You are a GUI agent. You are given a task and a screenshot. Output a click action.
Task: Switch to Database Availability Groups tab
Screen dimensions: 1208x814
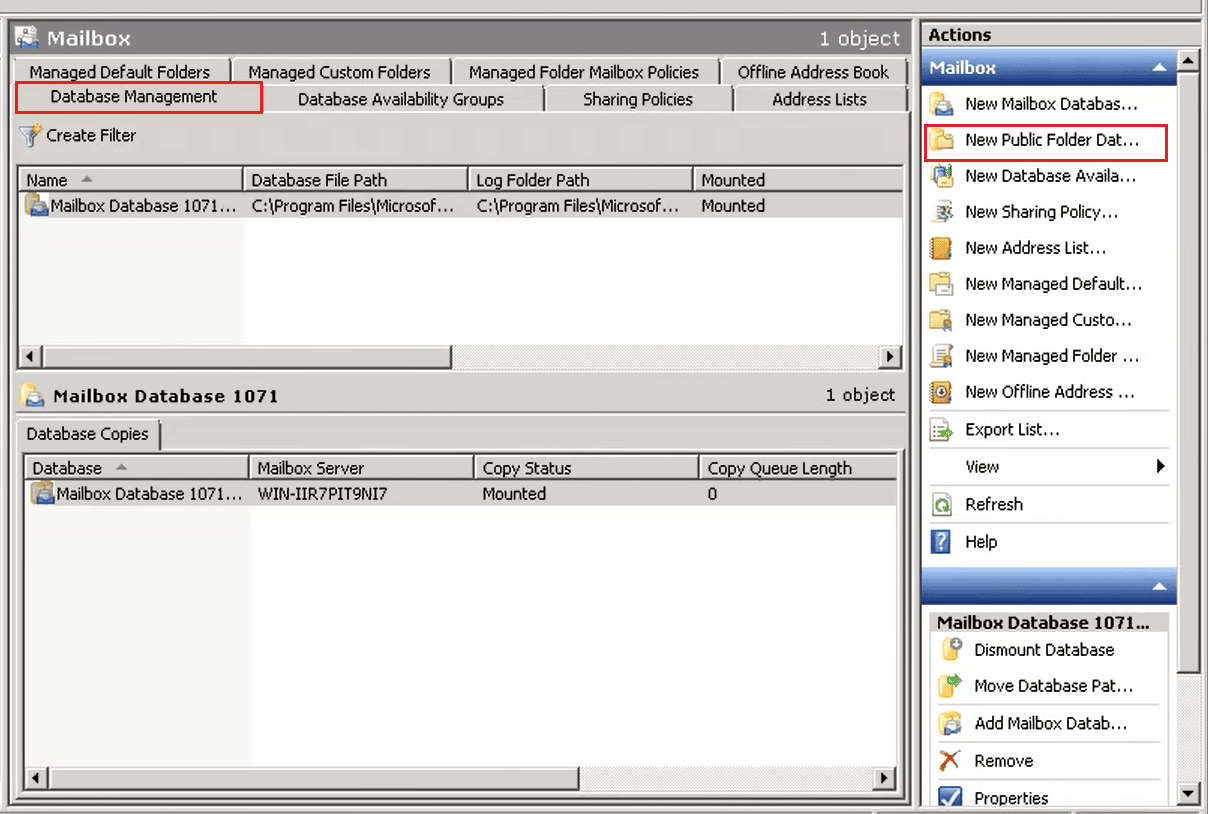pos(401,99)
